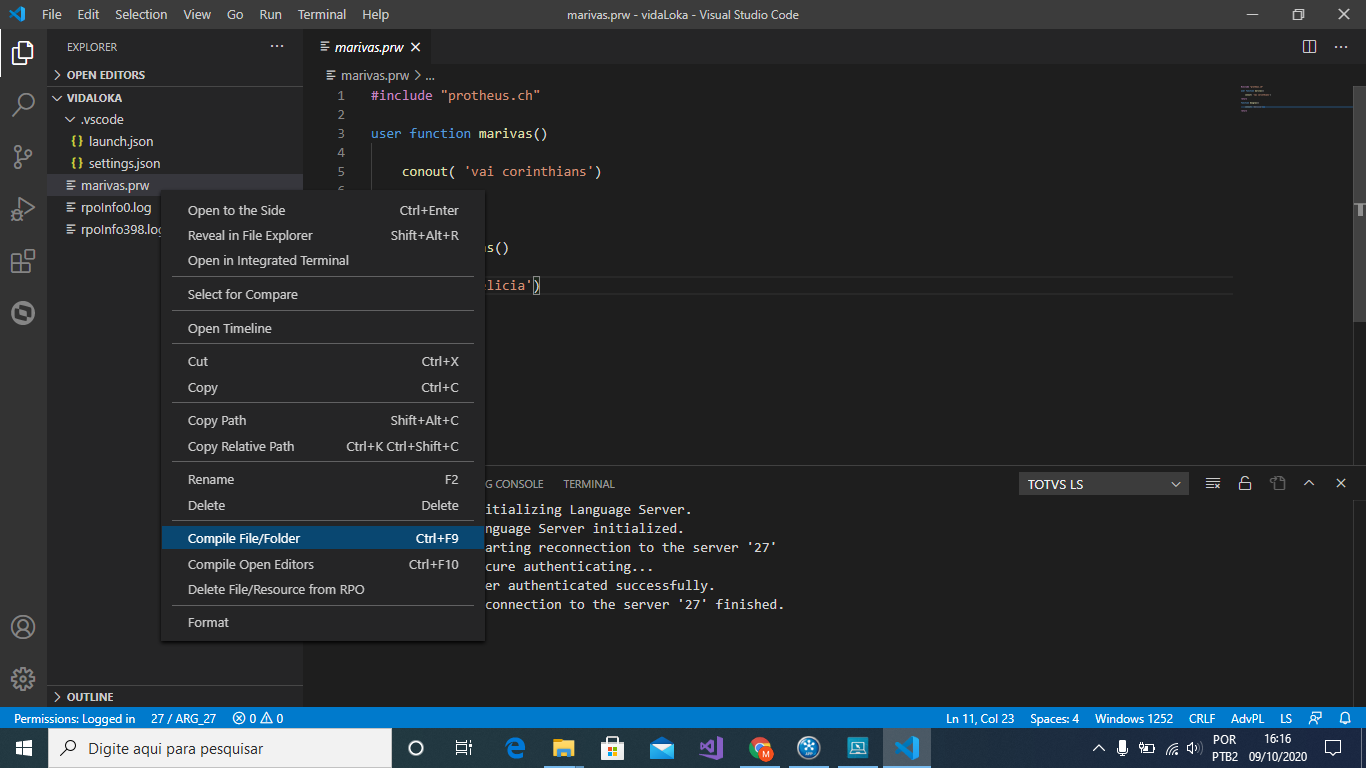Viewport: 1366px width, 768px height.
Task: Open the Windows Start menu
Action: pos(23,748)
